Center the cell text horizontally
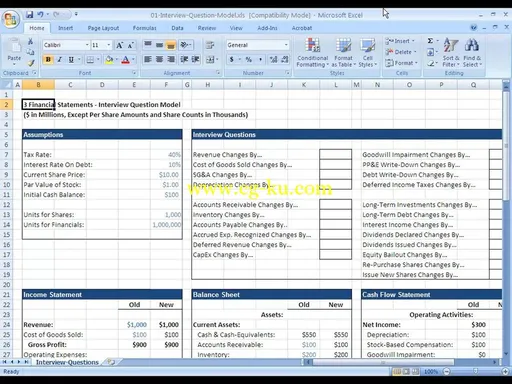This screenshot has width=512, height=384. pos(159,59)
